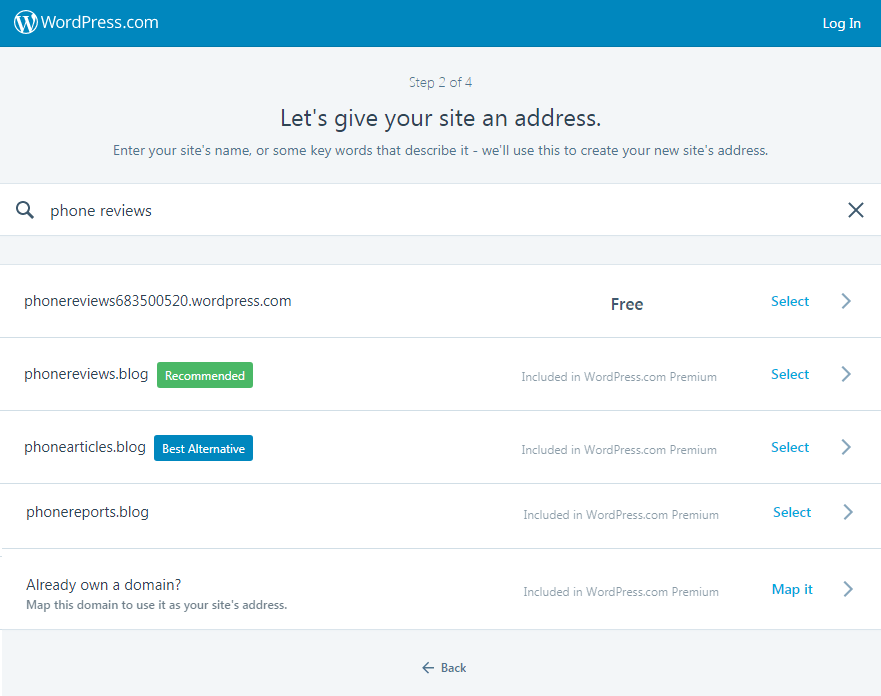The image size is (881, 696).
Task: Click the phonereports.blog domain name
Action: pos(87,512)
